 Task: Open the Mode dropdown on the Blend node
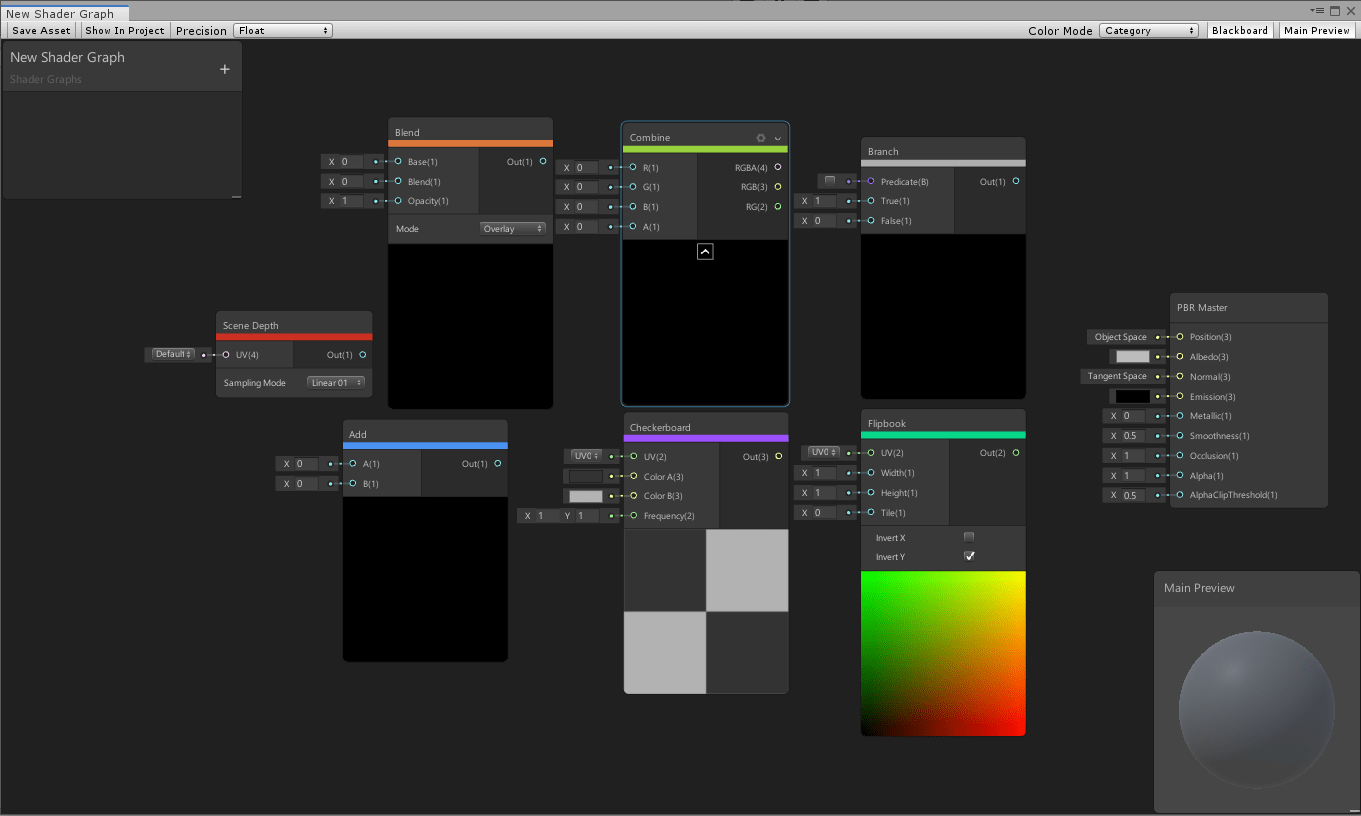pyautogui.click(x=513, y=228)
